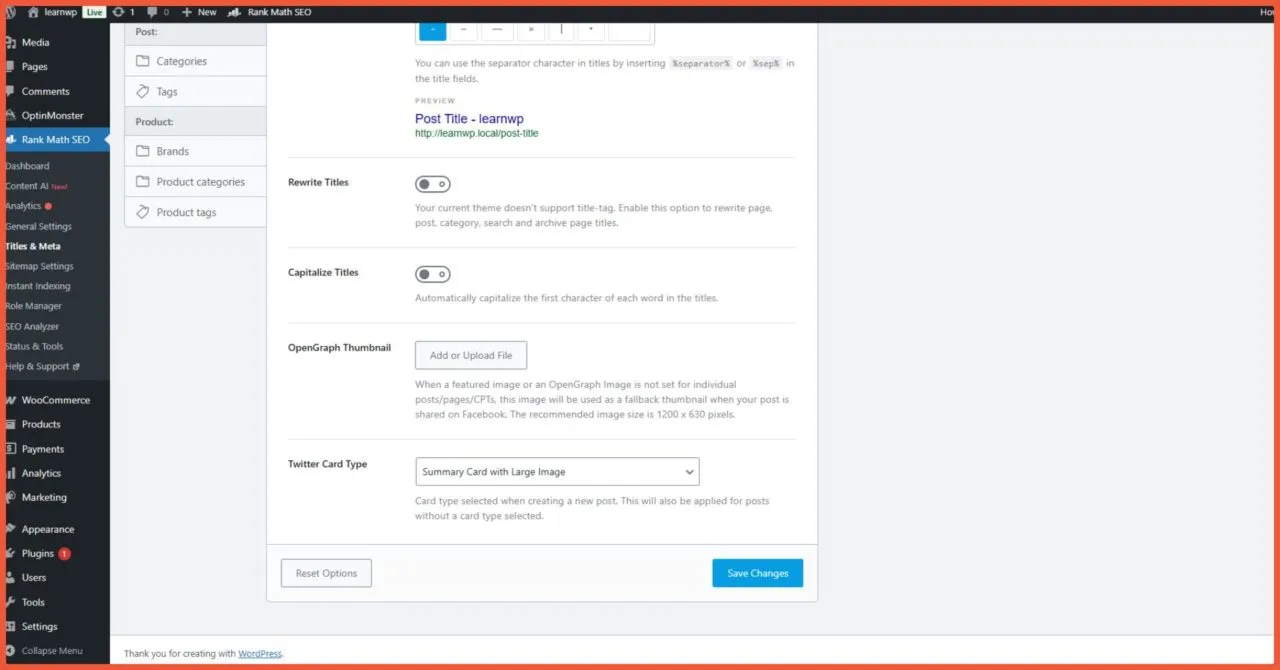The width and height of the screenshot is (1280, 670).
Task: Open Plugins via its sidebar icon
Action: point(11,554)
